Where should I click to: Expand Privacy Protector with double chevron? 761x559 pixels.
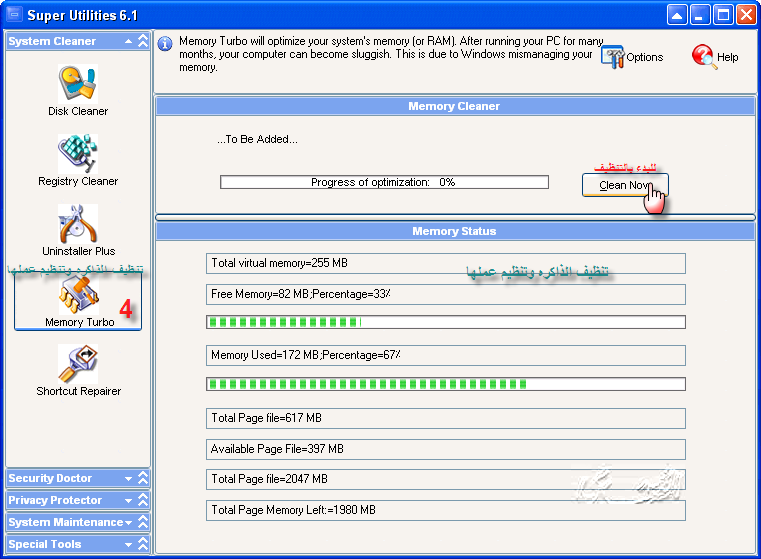click(143, 500)
